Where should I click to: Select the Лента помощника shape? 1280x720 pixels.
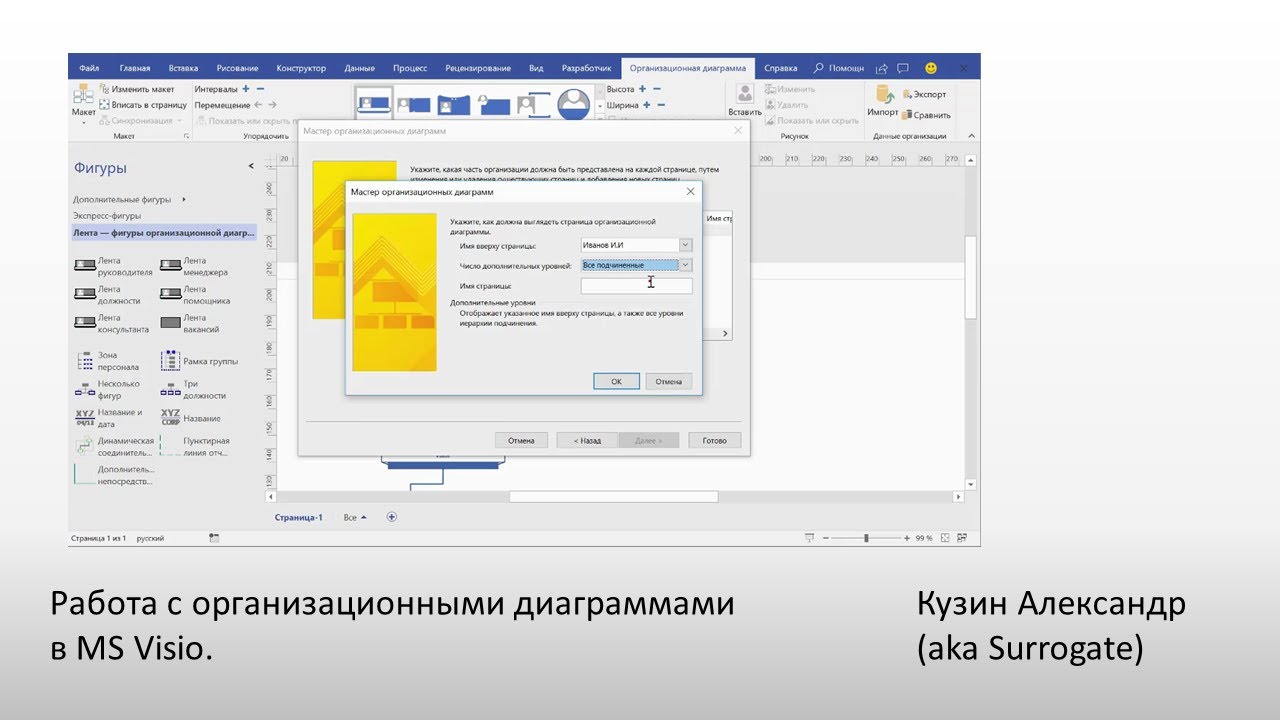[x=196, y=294]
